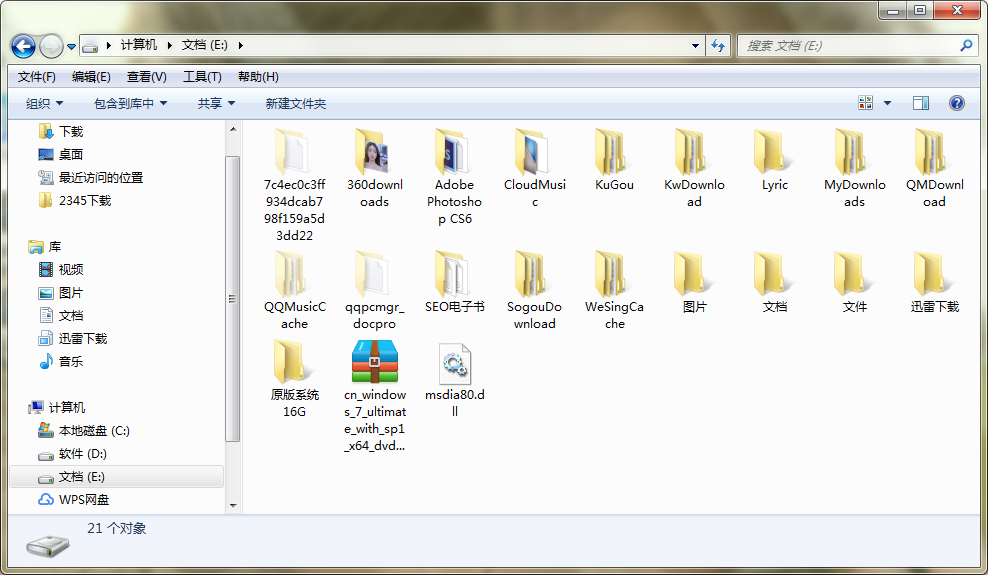Screen dimensions: 988x575
Task: Click the navigation pane down scroll arrow
Action: point(233,504)
